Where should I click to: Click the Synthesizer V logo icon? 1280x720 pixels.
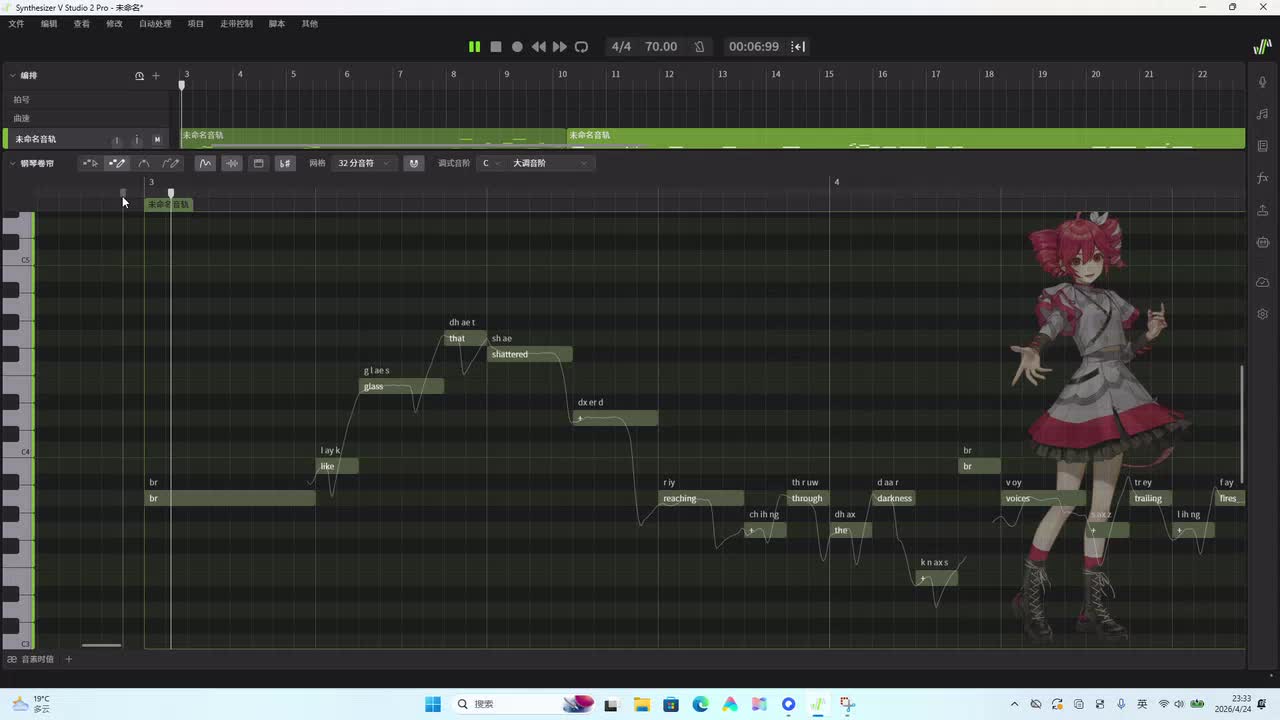(1263, 47)
